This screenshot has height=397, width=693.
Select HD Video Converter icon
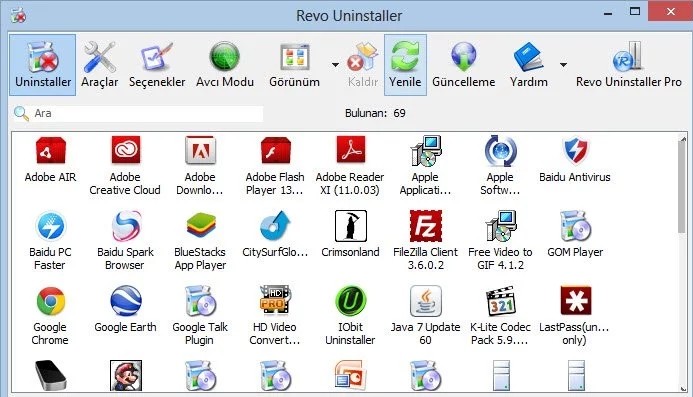(275, 300)
